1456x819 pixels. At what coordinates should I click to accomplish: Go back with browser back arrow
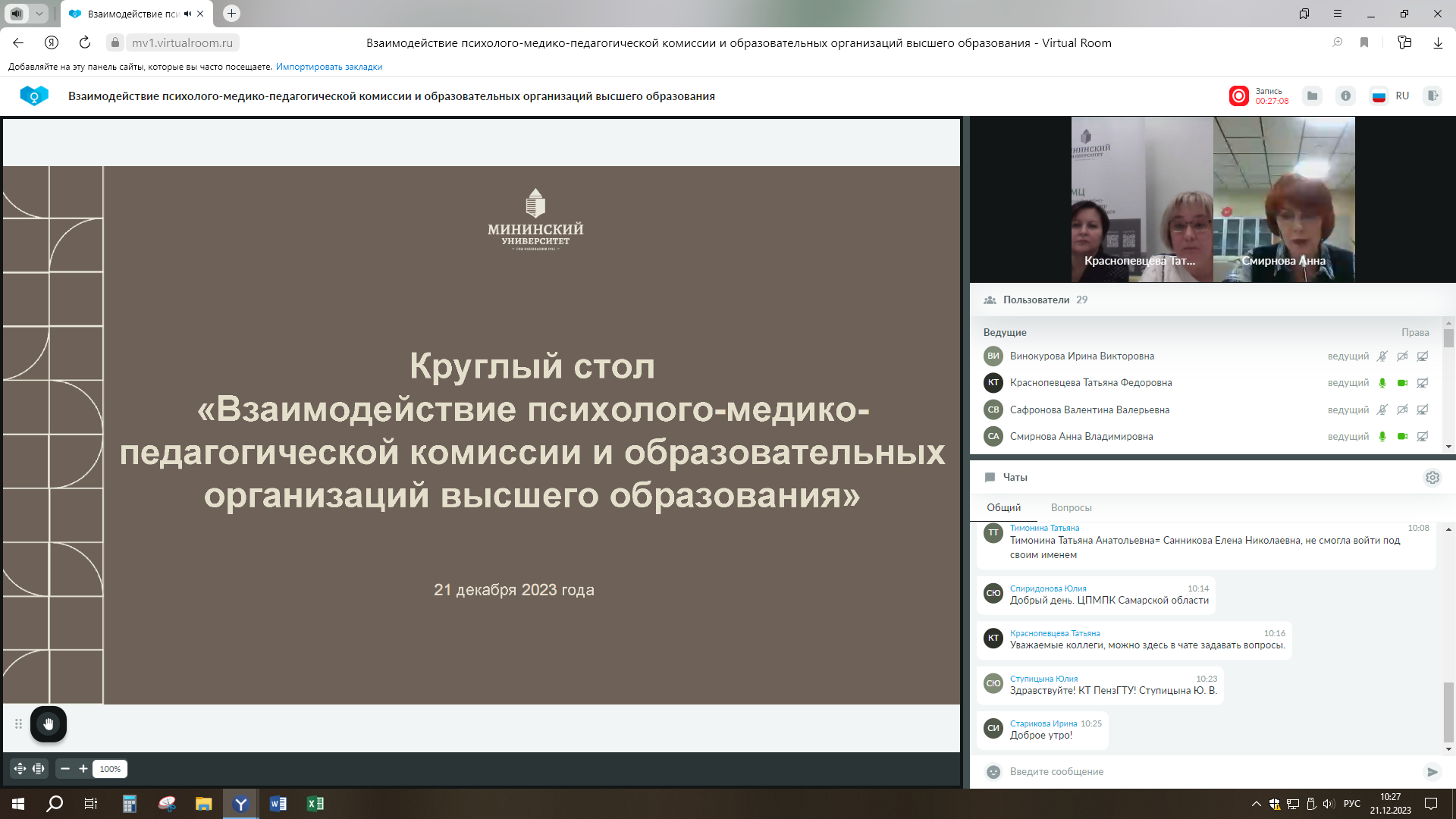tap(18, 43)
